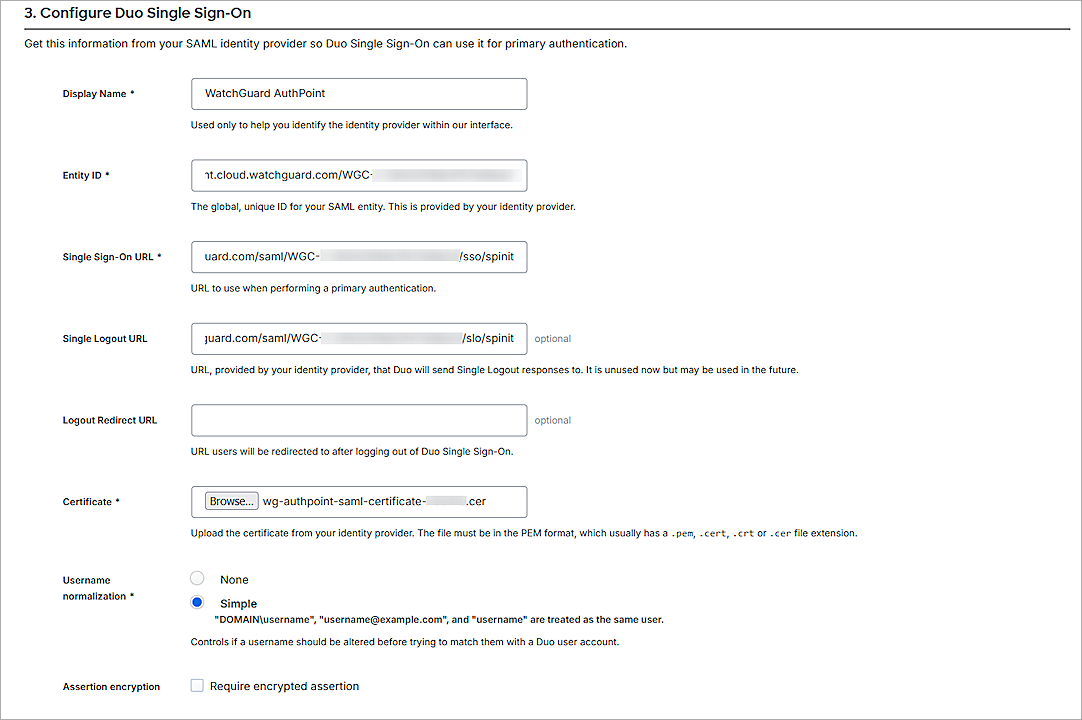Click the Display Name field label

[x=95, y=94]
